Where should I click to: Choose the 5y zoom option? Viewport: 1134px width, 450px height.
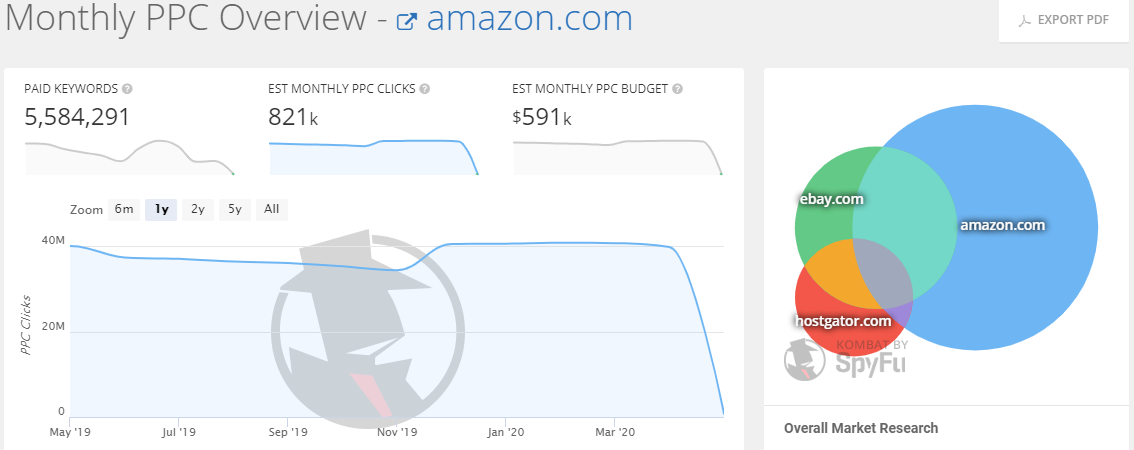(x=234, y=210)
